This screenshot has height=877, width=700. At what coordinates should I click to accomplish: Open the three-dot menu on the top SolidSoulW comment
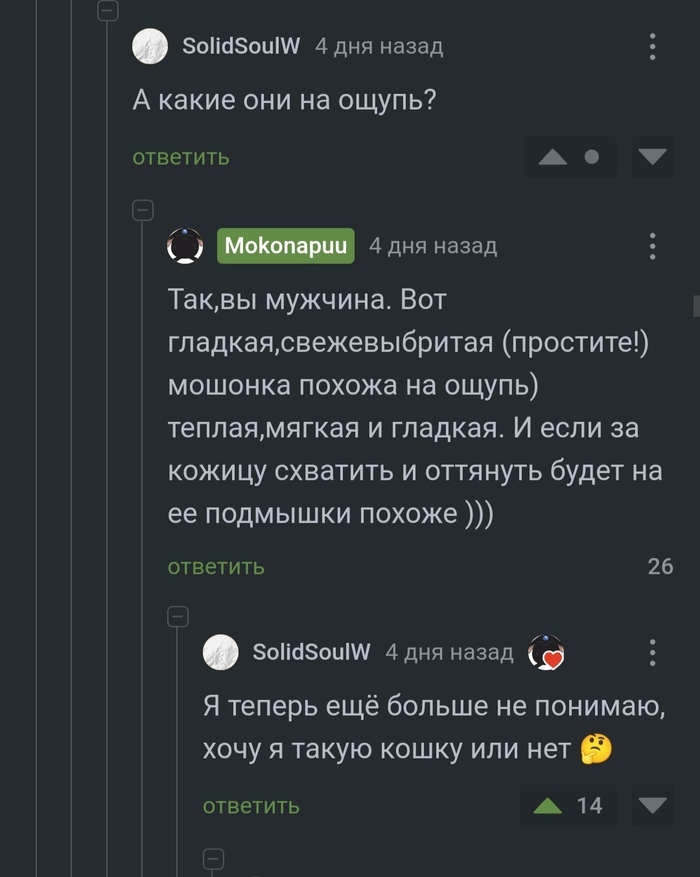pyautogui.click(x=652, y=47)
